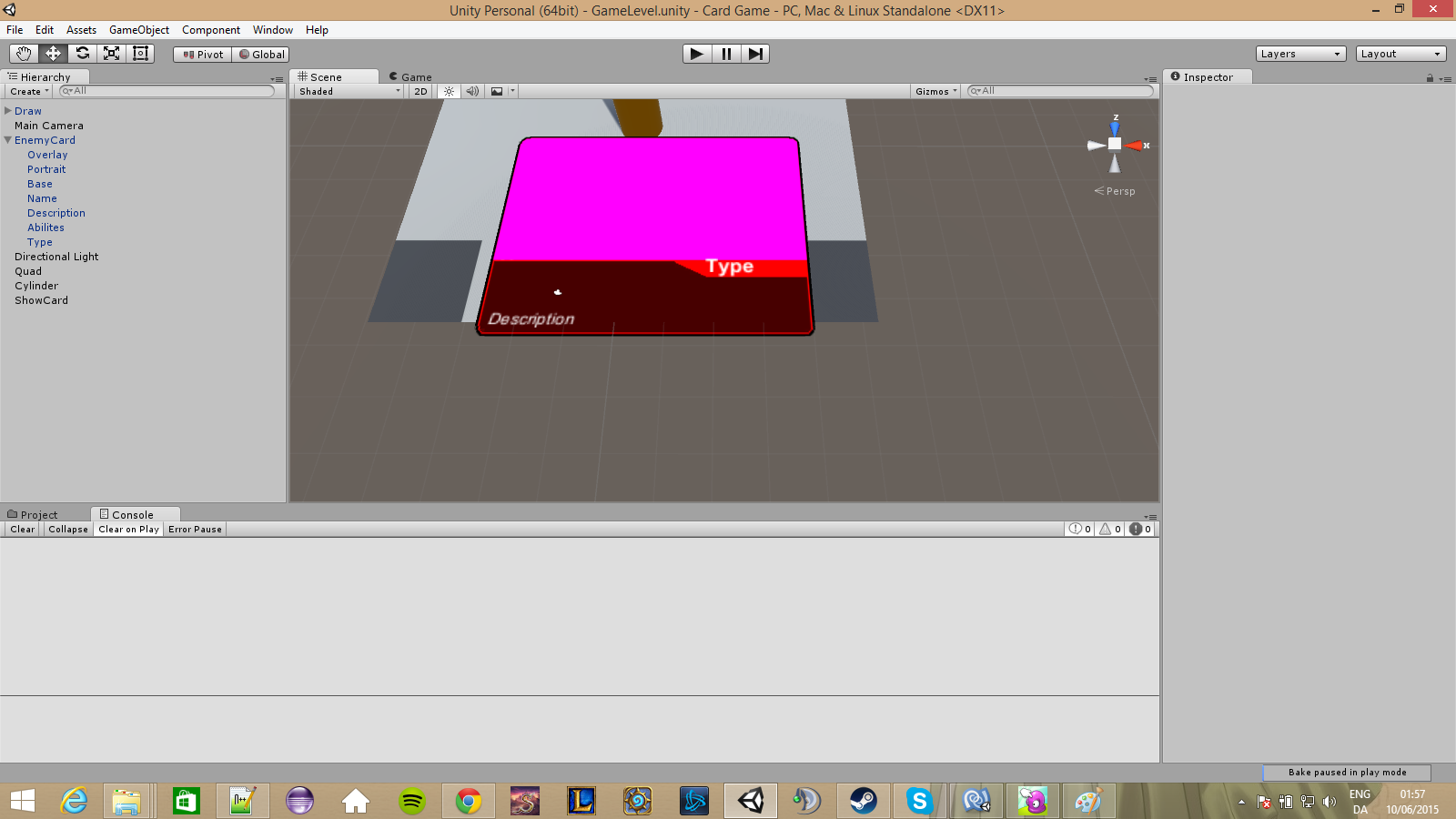Open Steam from the taskbar
The image size is (1456, 819).
tap(864, 801)
